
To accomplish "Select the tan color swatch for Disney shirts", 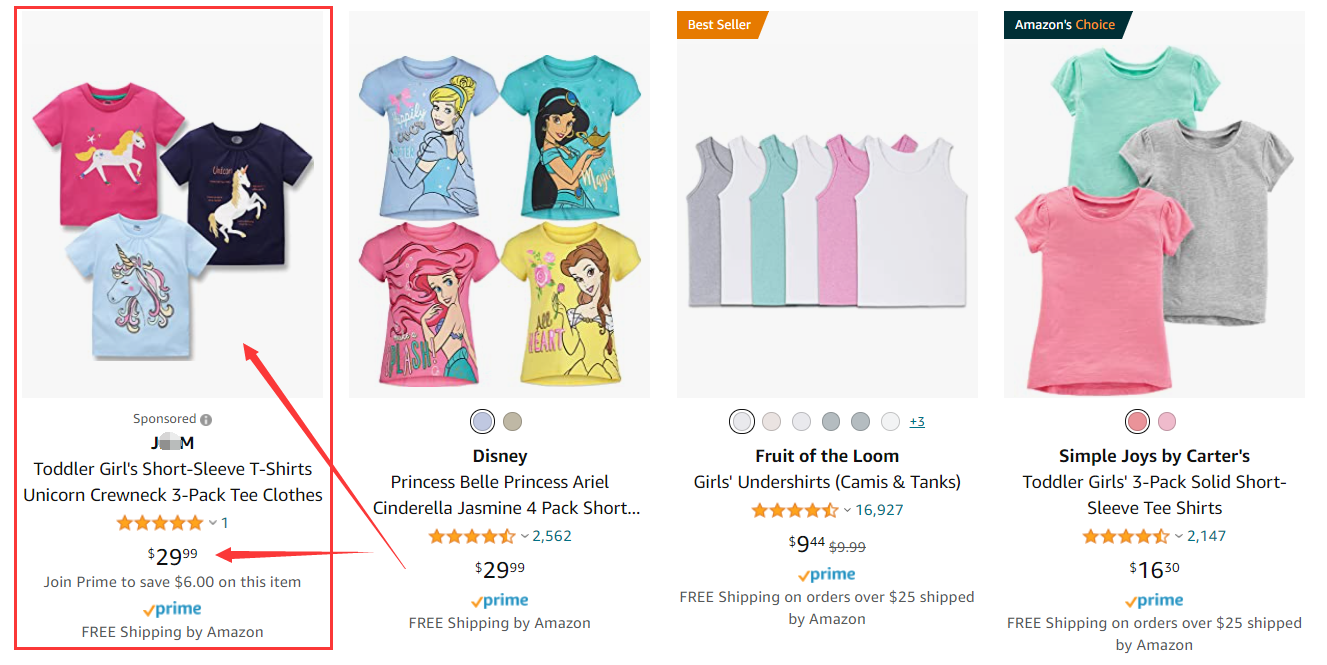I will coord(512,421).
